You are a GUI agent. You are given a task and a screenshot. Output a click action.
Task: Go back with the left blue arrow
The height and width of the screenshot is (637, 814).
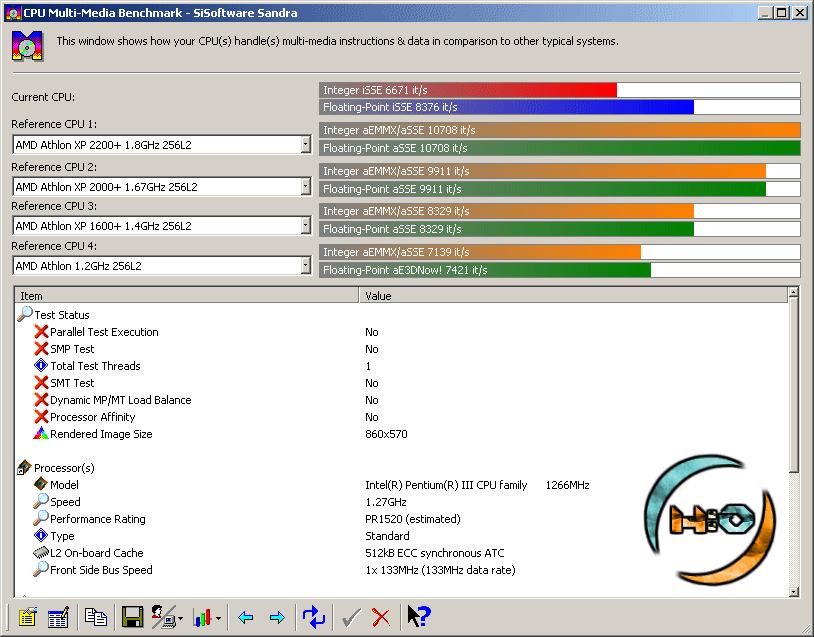(x=246, y=618)
